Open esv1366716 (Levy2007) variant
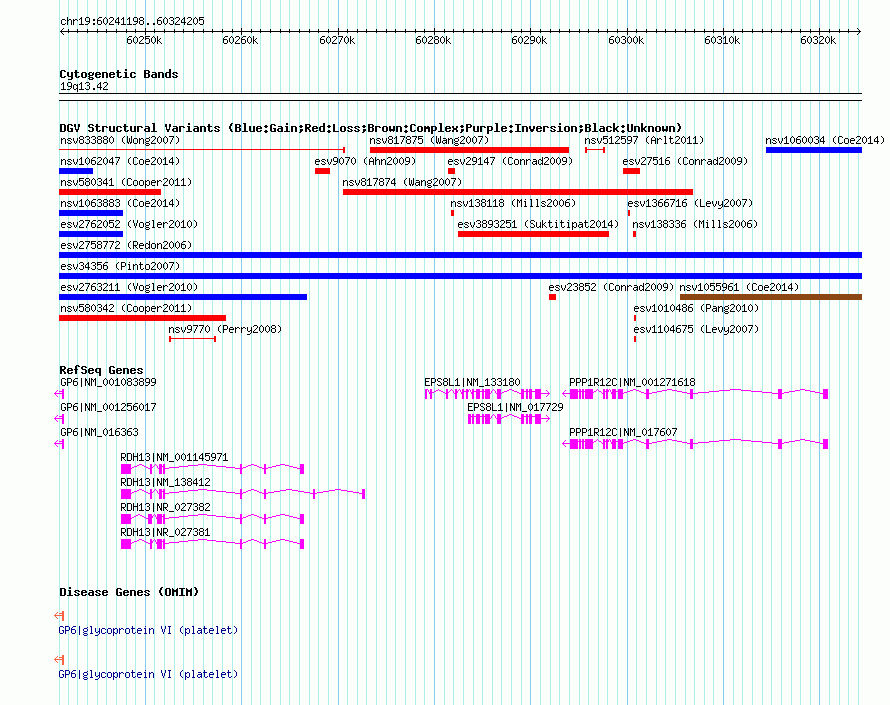Viewport: 890px width, 705px height. pos(629,213)
